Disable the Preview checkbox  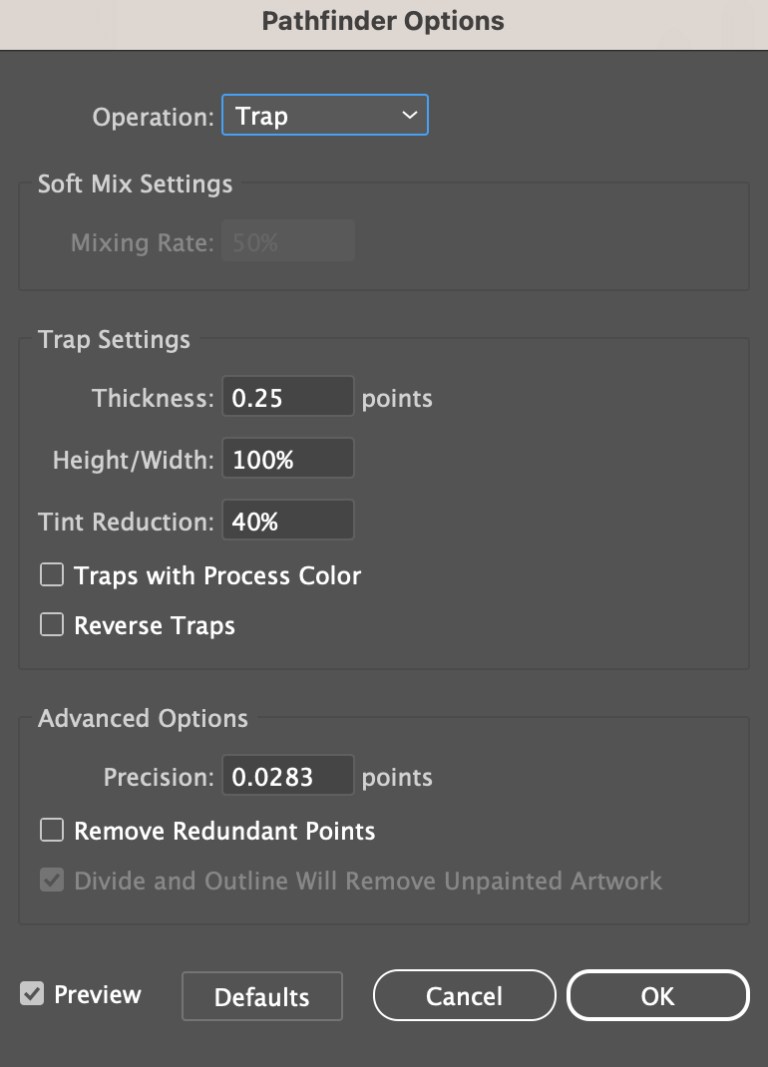[32, 993]
